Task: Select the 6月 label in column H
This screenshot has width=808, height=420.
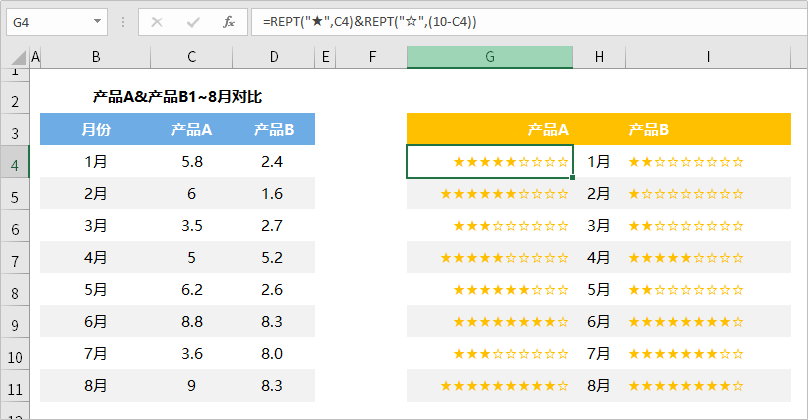Action: tap(598, 321)
